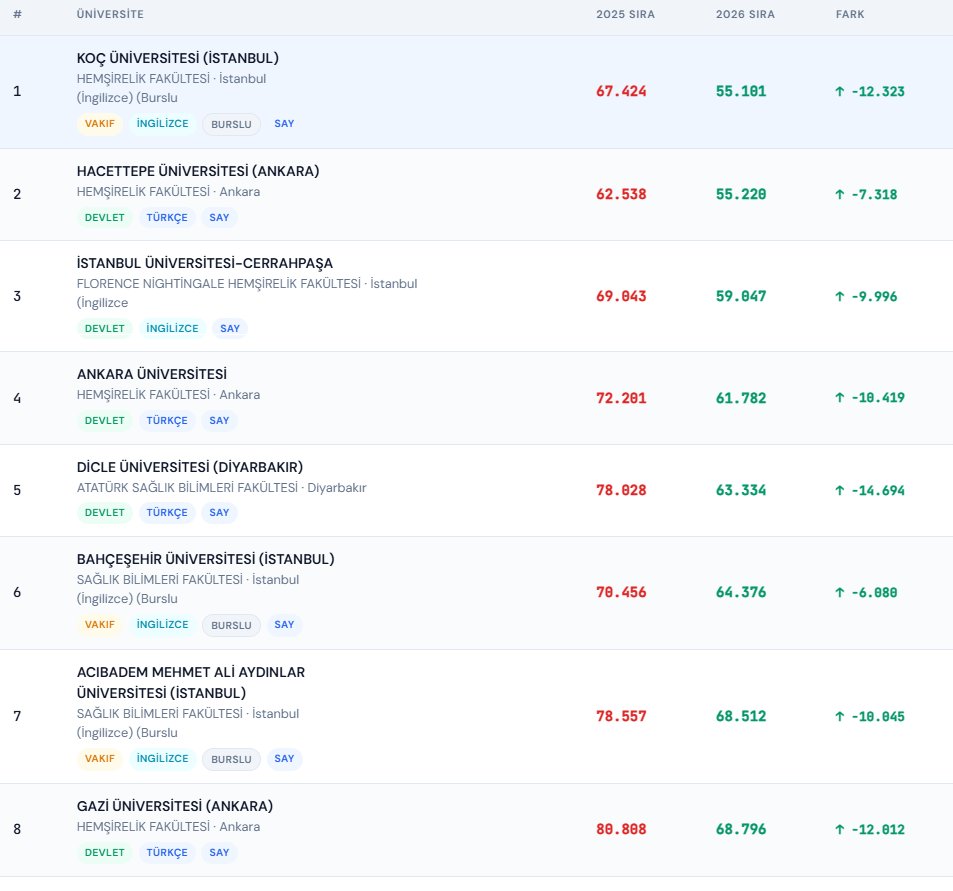Image resolution: width=953 pixels, height=891 pixels.
Task: Click the İNGİLİZCE tag in Koç row
Action: (x=162, y=123)
